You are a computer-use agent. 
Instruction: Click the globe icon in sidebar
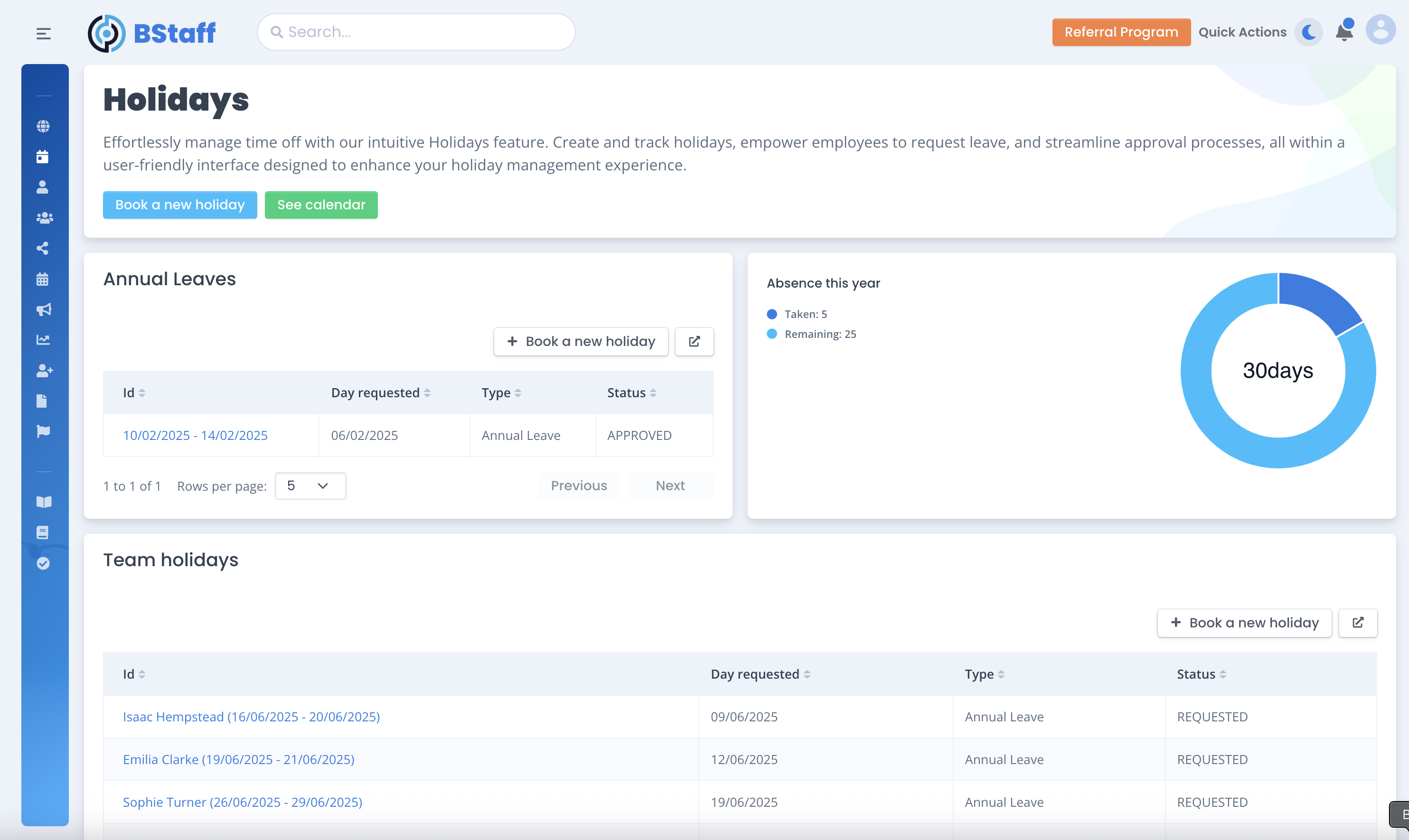pyautogui.click(x=43, y=126)
